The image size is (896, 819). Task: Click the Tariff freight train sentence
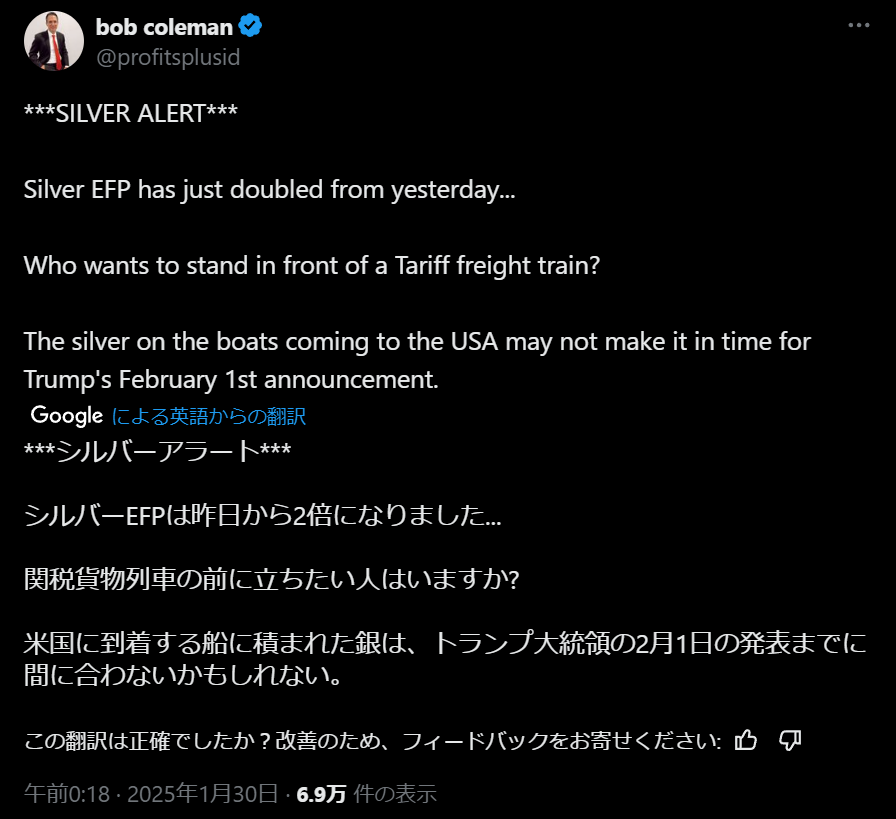pos(311,265)
